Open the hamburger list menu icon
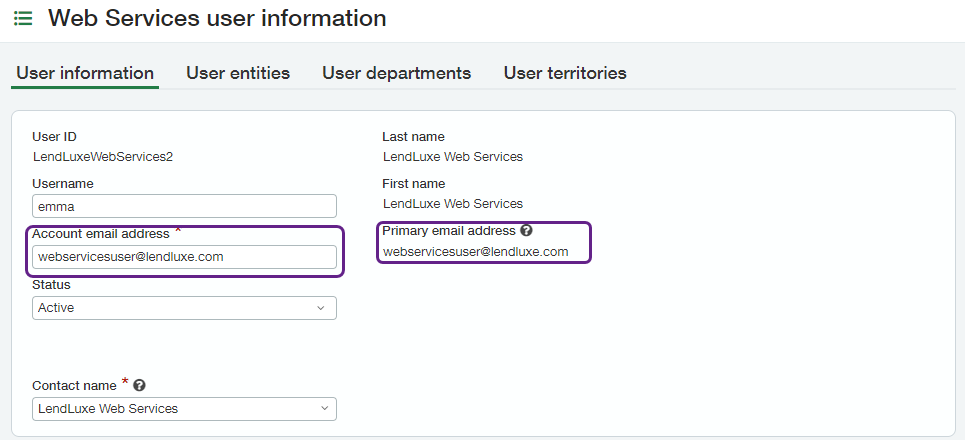This screenshot has width=965, height=440. pyautogui.click(x=23, y=18)
